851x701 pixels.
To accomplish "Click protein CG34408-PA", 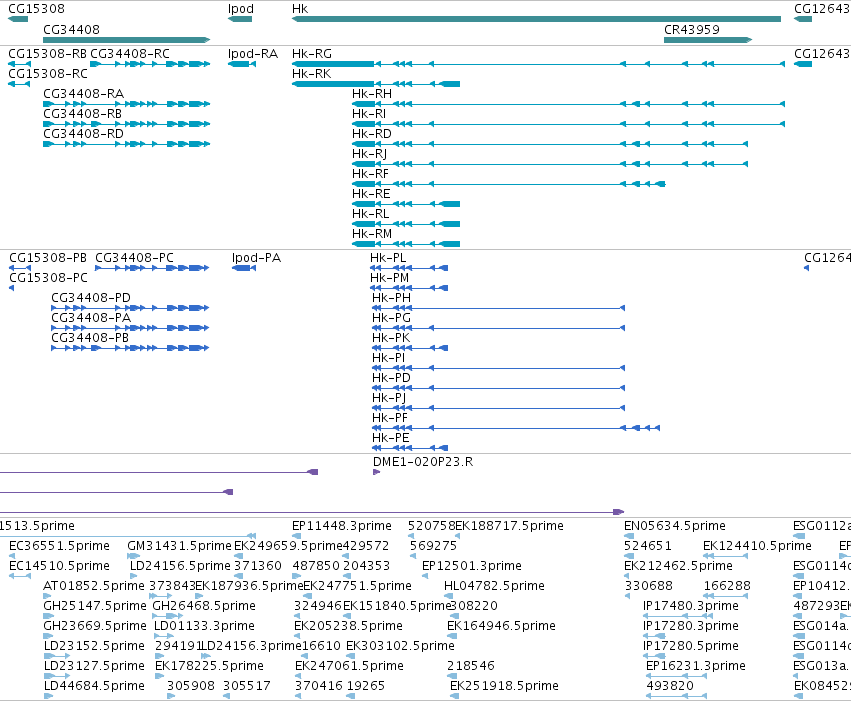I will 130,328.
